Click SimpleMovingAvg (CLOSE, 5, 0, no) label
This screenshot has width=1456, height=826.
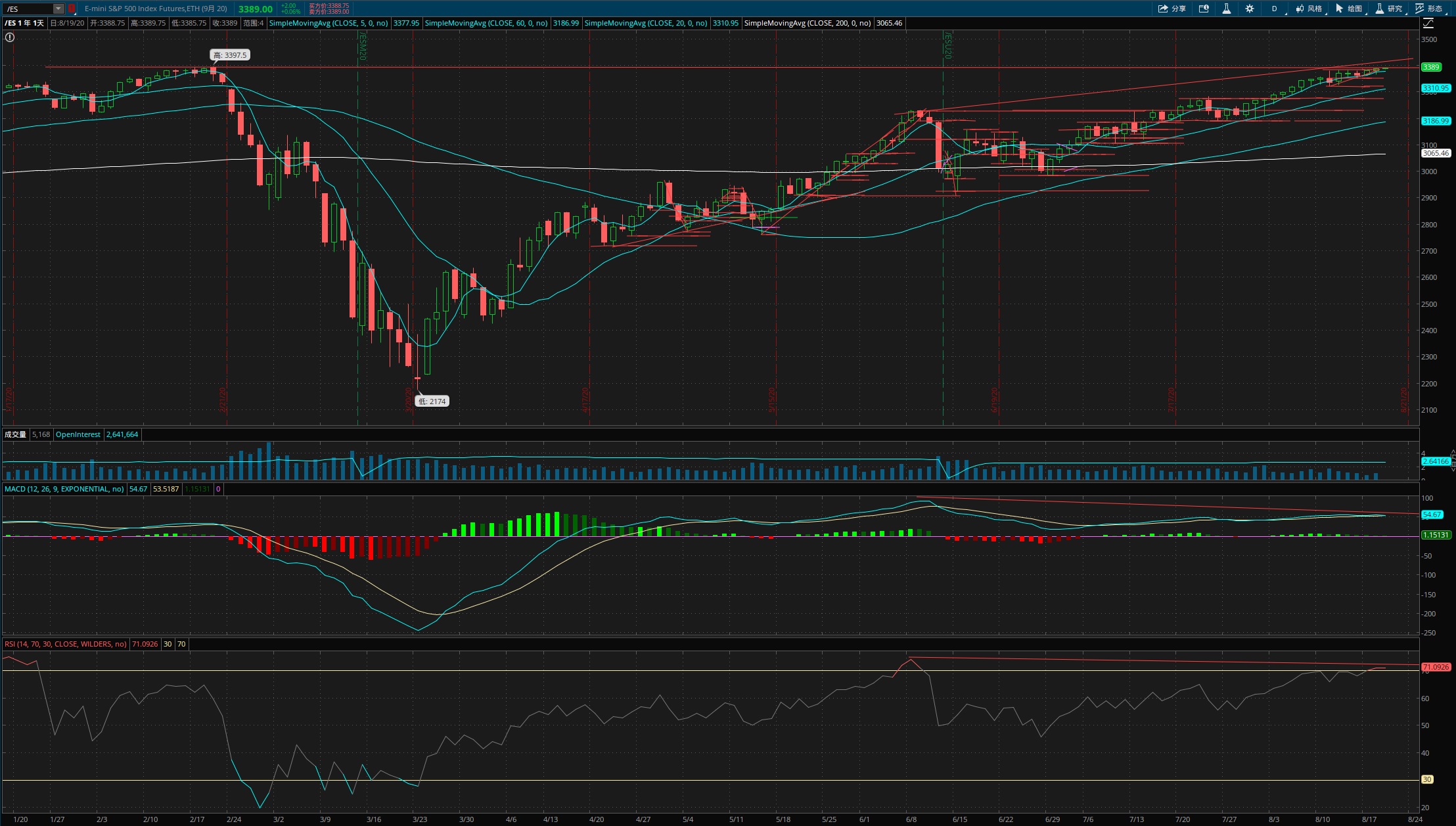coord(329,23)
